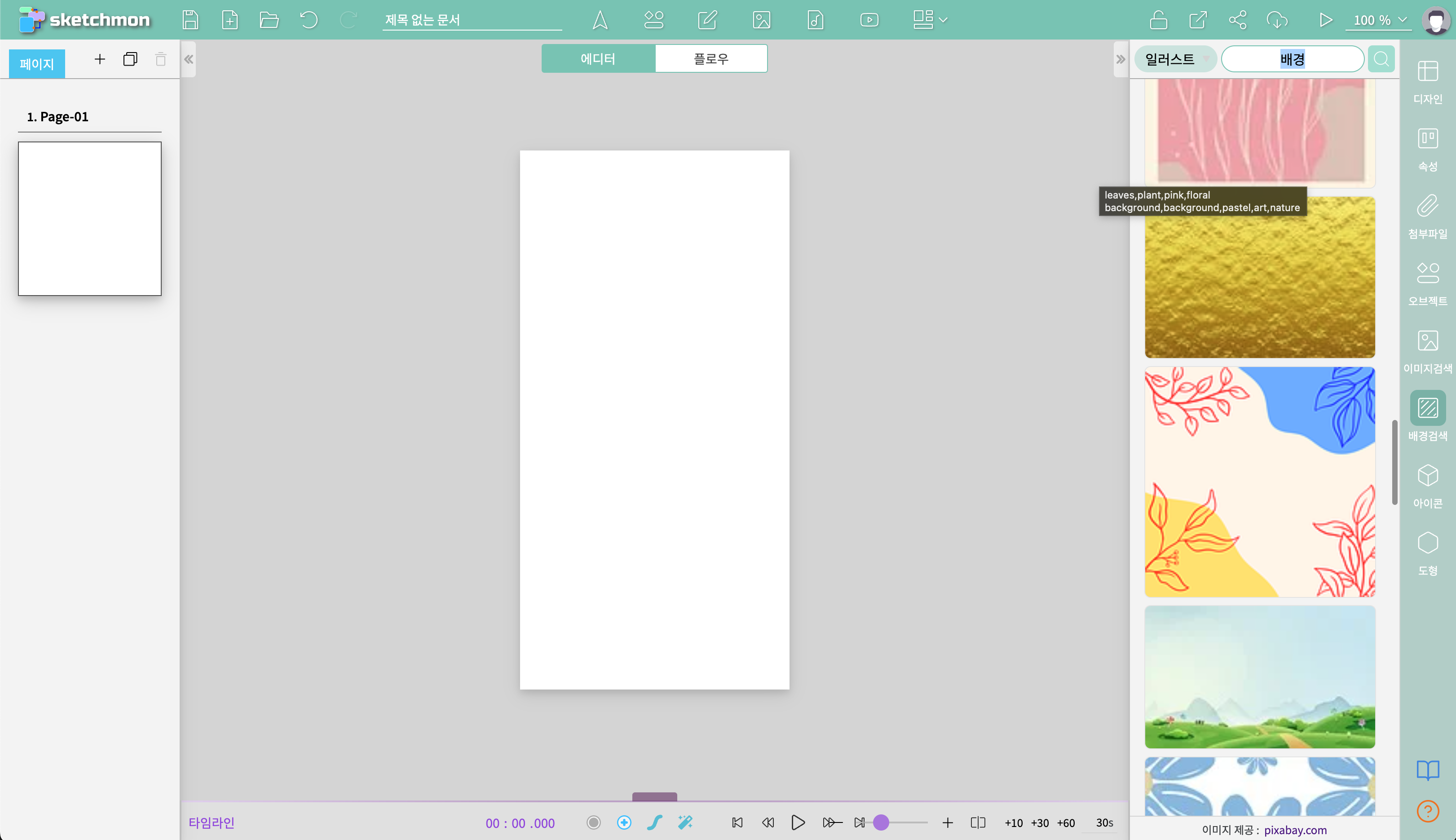The height and width of the screenshot is (840, 1456).
Task: Run search with the magnifier button
Action: (x=1381, y=59)
